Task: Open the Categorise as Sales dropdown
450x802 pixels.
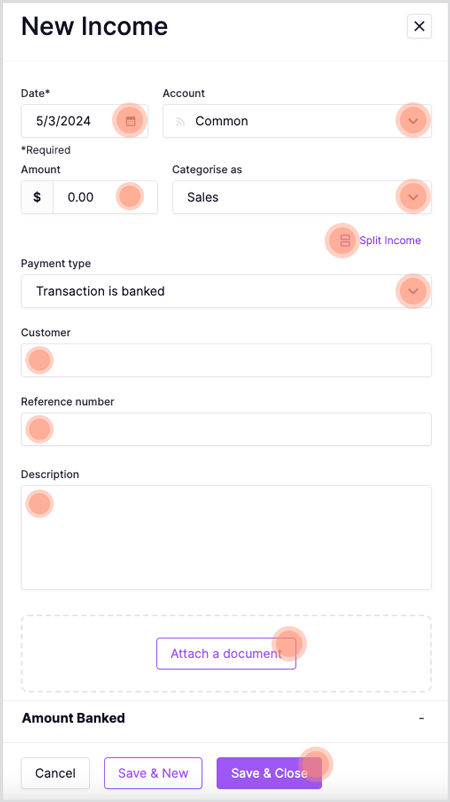Action: 302,197
